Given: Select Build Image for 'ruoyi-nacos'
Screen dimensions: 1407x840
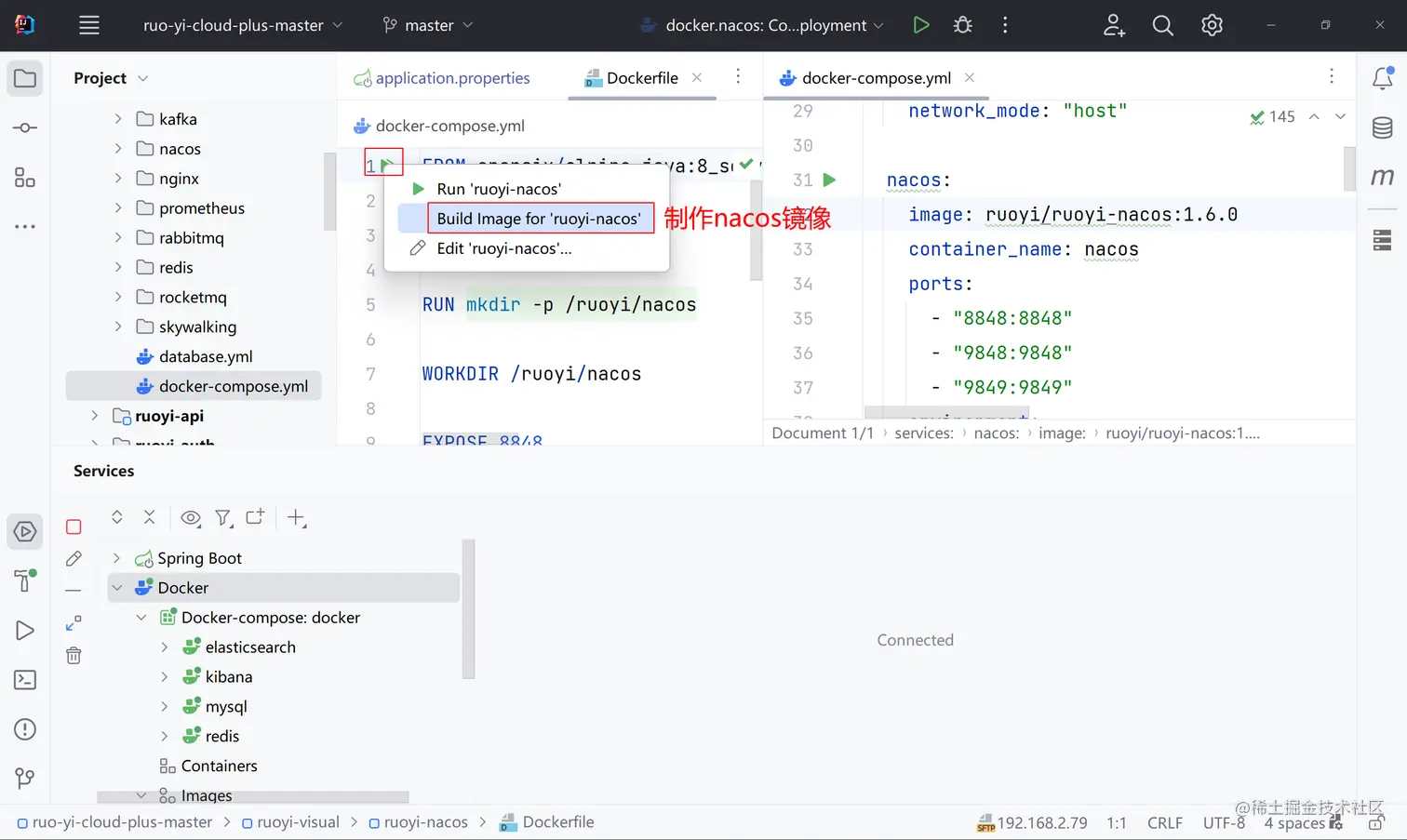Looking at the screenshot, I should tap(527, 219).
